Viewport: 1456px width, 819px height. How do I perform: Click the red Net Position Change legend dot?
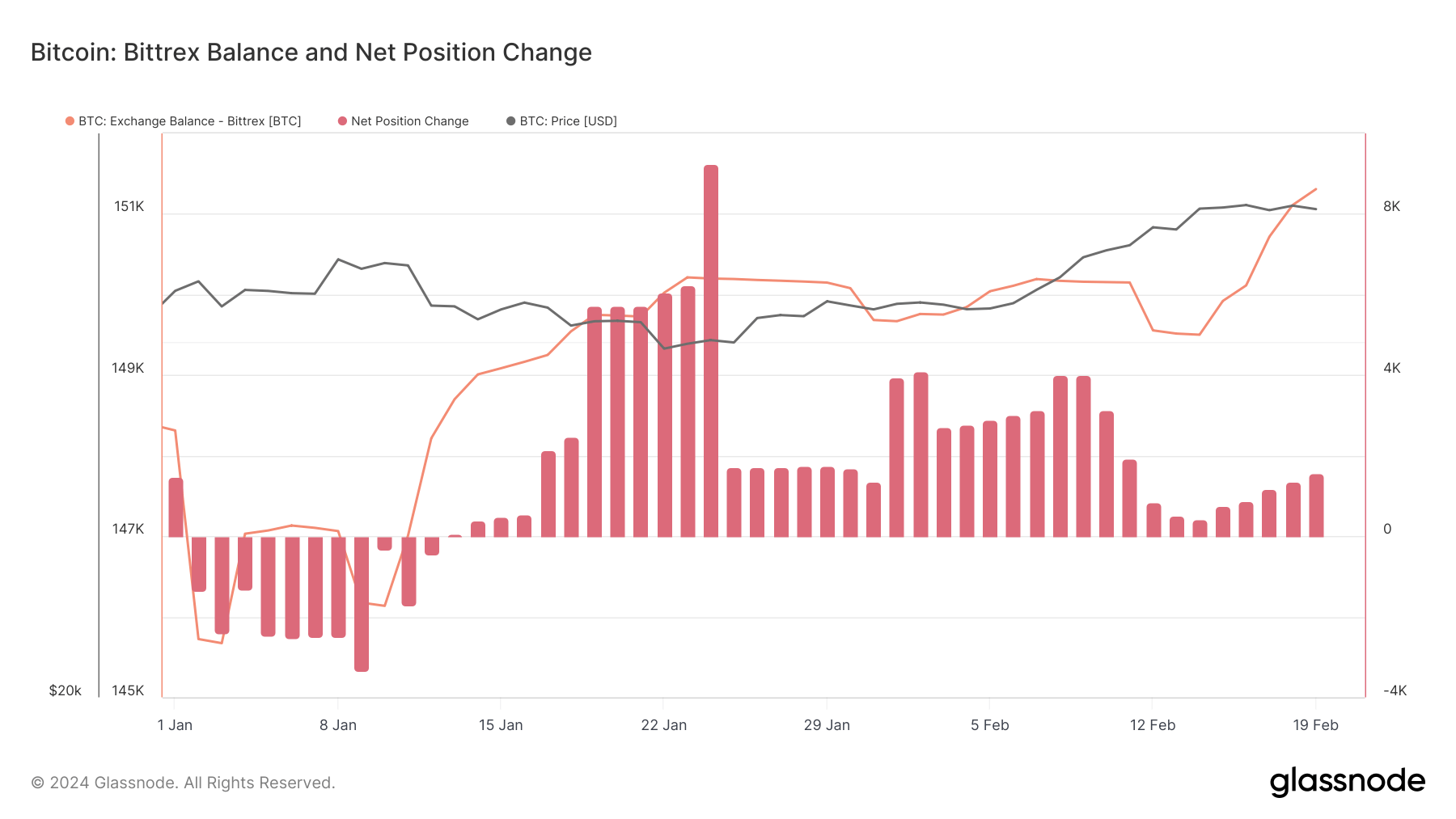pos(343,121)
